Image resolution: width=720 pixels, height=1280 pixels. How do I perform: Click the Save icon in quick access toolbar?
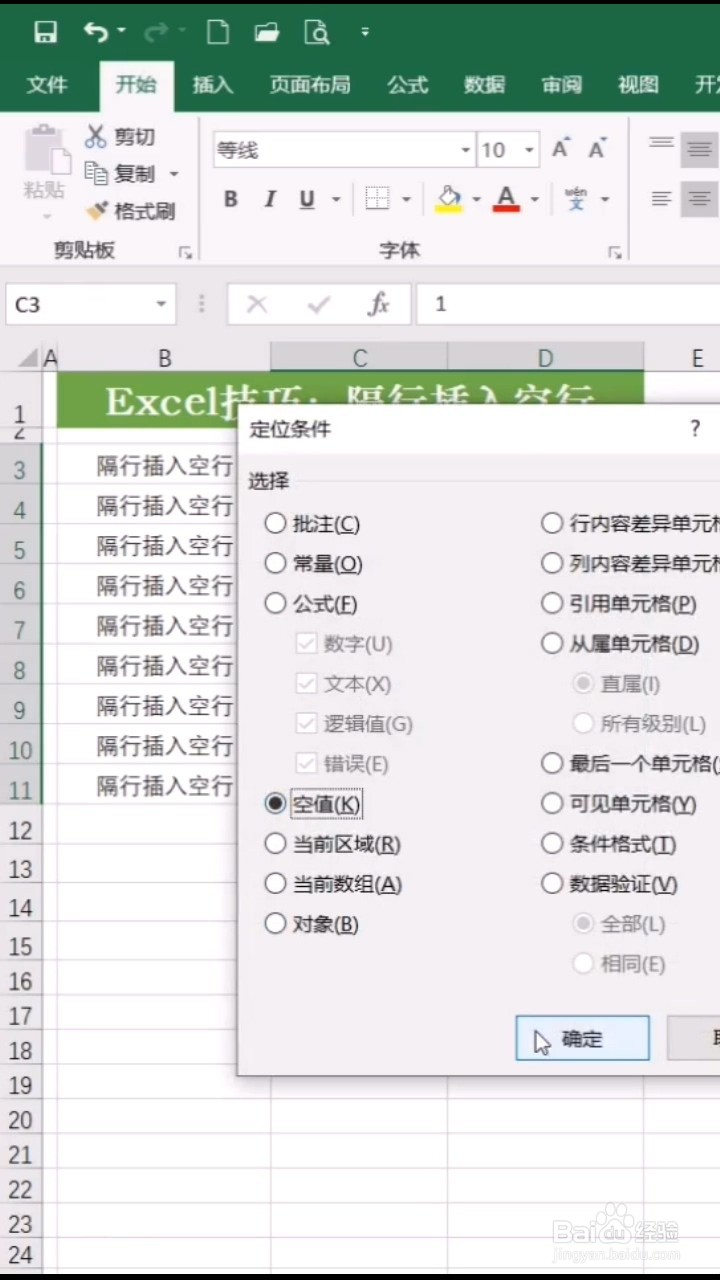pyautogui.click(x=45, y=33)
